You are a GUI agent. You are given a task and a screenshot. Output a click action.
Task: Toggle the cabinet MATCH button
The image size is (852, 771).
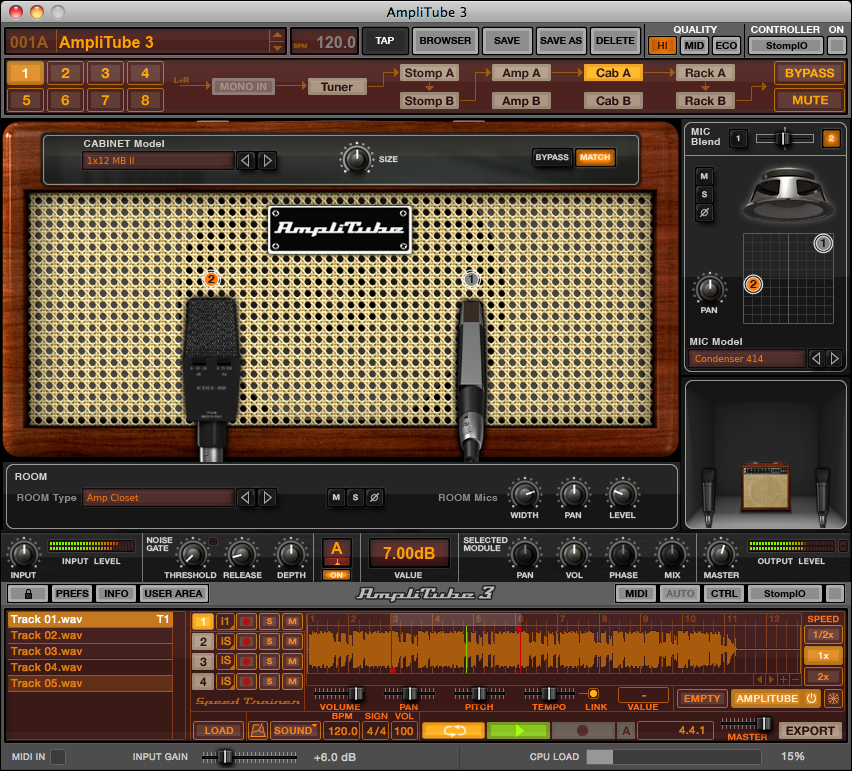click(595, 158)
